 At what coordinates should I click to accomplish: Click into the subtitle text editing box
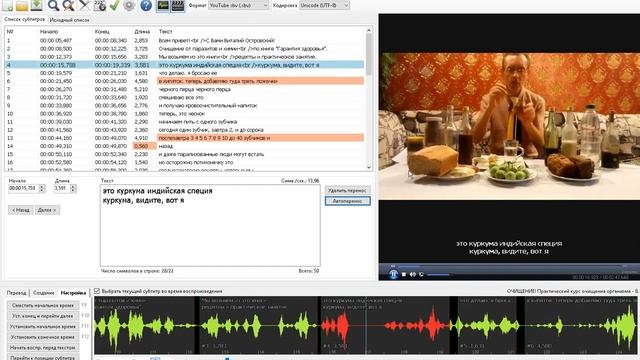pyautogui.click(x=210, y=225)
